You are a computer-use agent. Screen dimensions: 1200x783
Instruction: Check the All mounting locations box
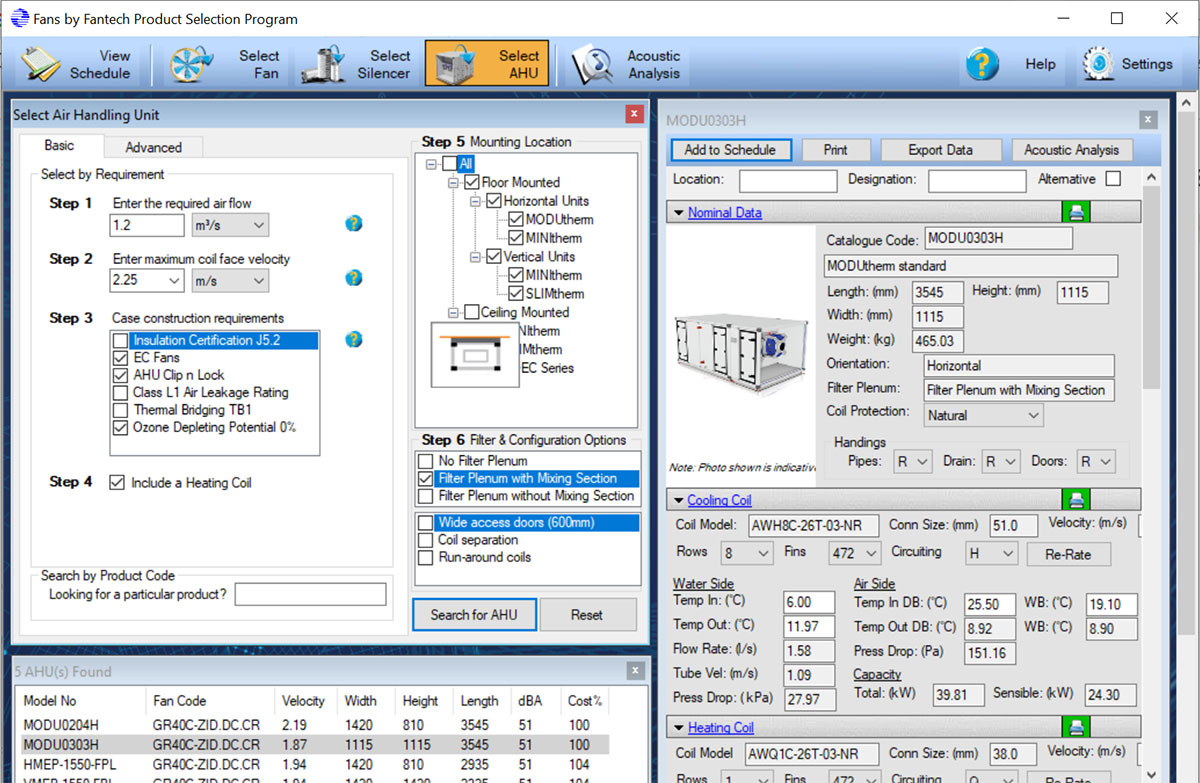pos(450,163)
